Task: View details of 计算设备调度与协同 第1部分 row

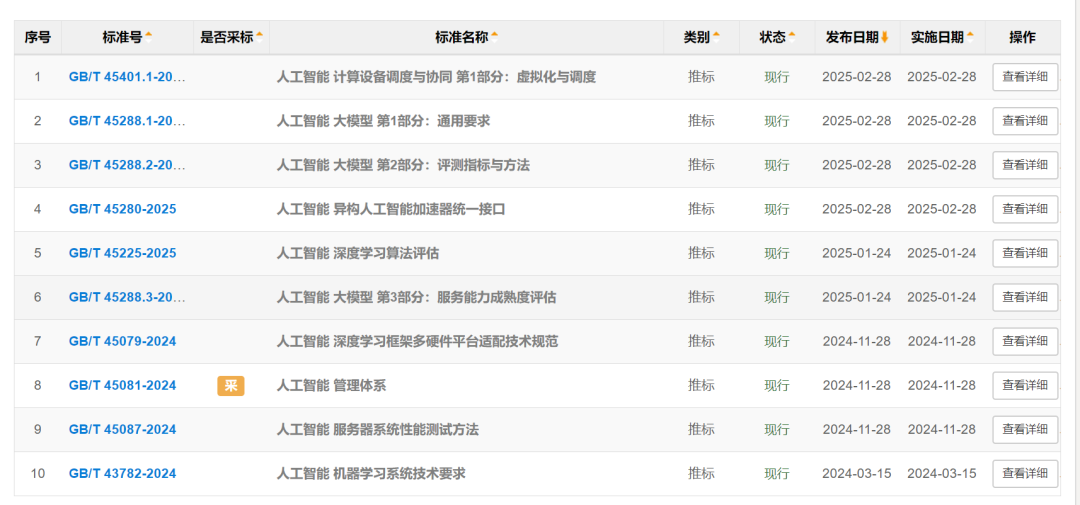Action: [1025, 77]
